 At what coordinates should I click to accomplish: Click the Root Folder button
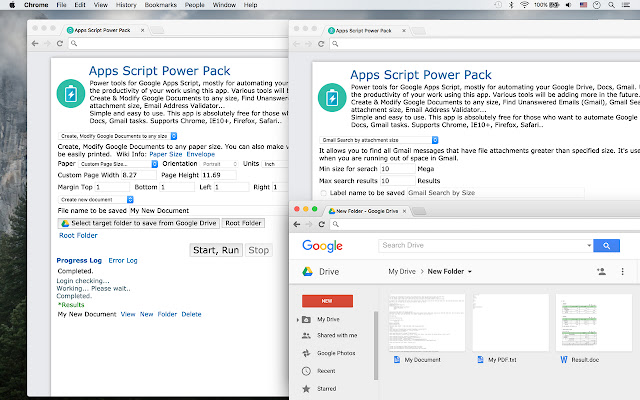[243, 223]
